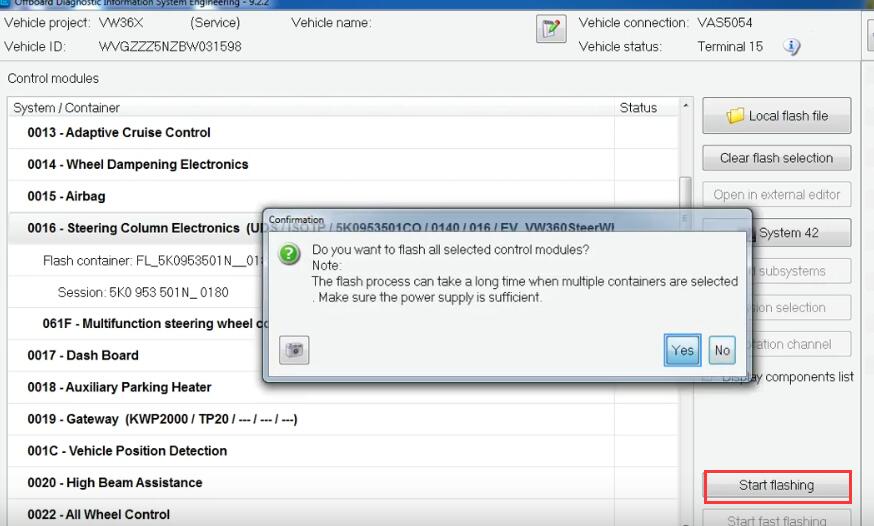Image resolution: width=874 pixels, height=526 pixels.
Task: Click the green question mark confirmation icon
Action: pos(289,254)
